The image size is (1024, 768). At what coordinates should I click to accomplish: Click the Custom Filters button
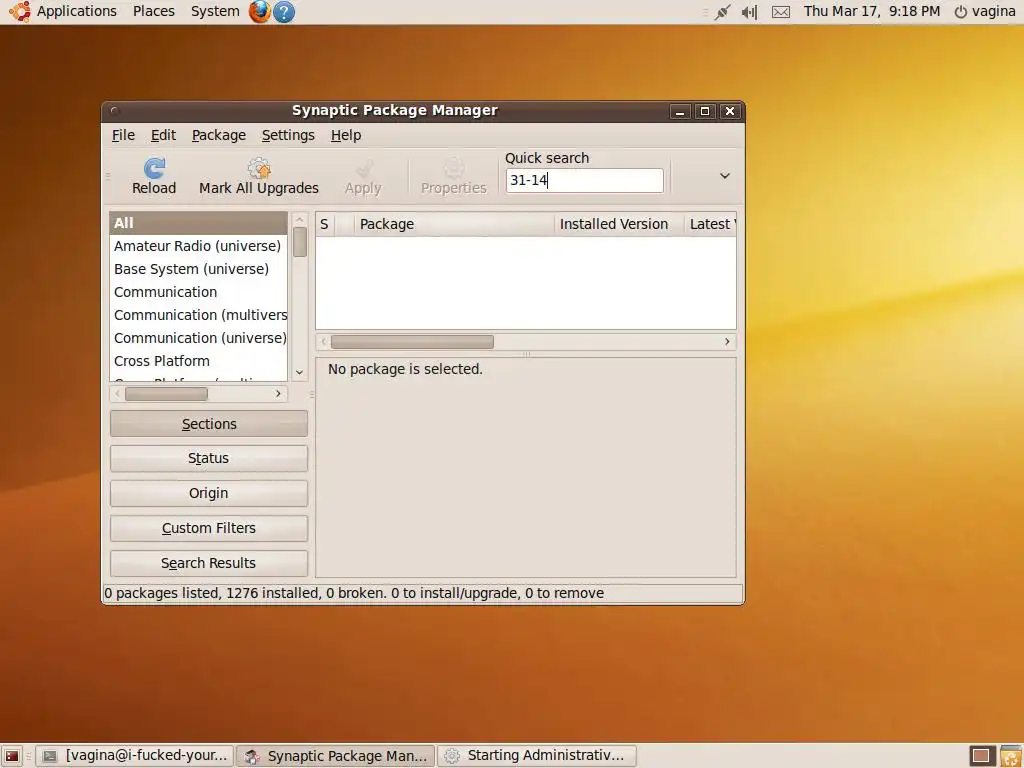coord(209,528)
